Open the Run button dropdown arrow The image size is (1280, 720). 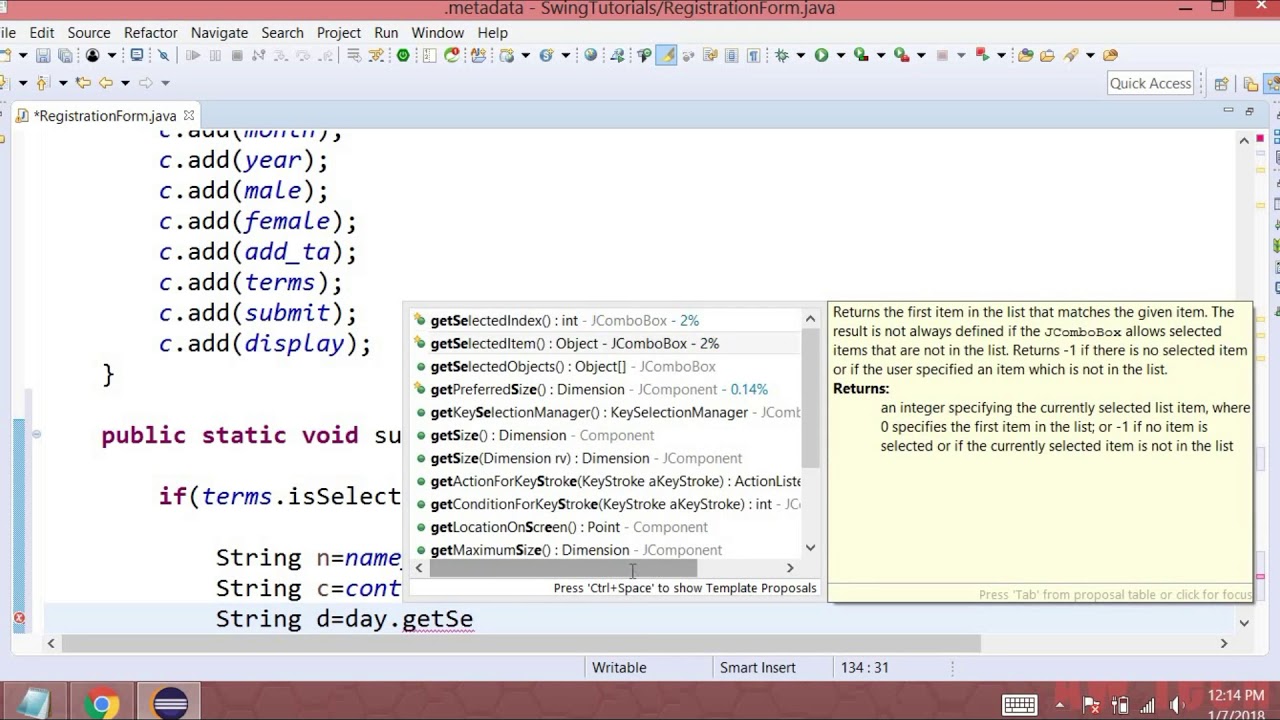841,55
